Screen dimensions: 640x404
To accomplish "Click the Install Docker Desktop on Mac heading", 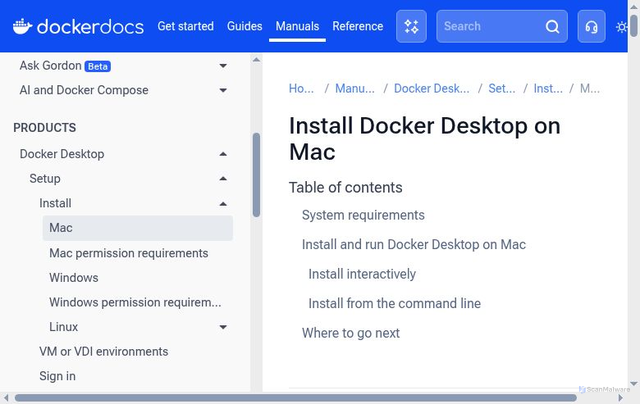I will point(424,139).
